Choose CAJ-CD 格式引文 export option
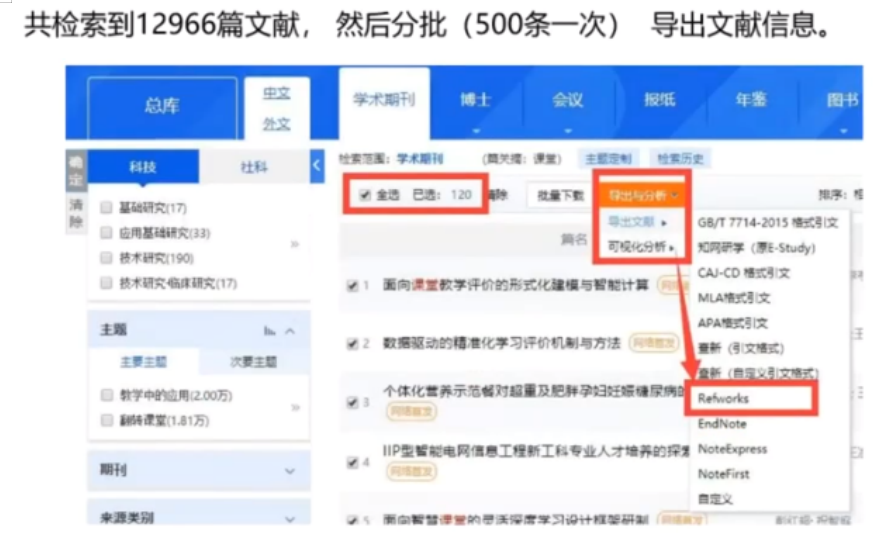The image size is (874, 546). 744,273
